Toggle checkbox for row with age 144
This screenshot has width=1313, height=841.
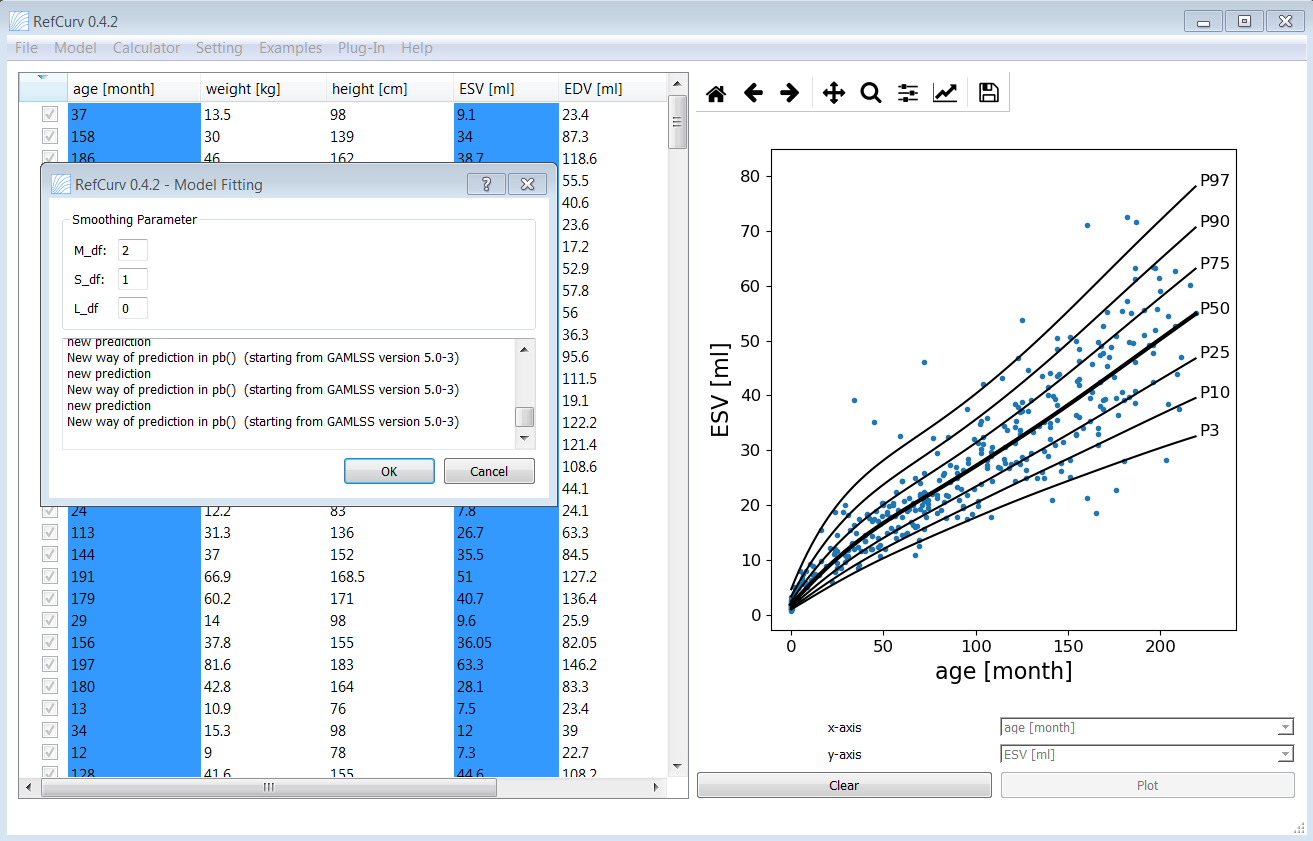click(50, 555)
